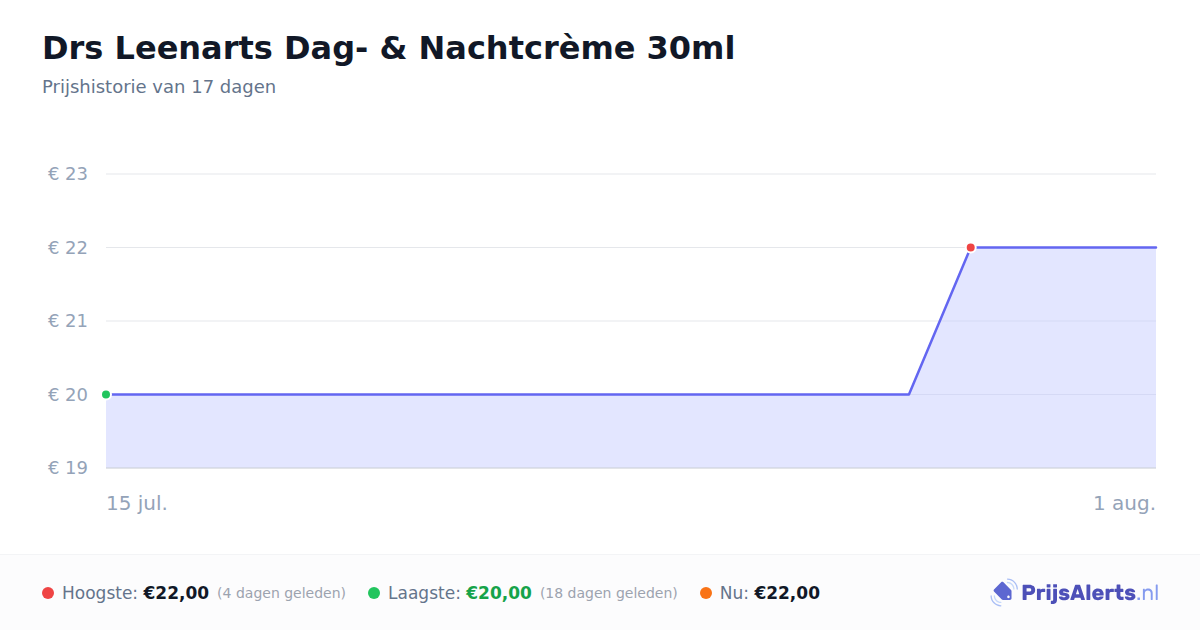Click the orange dot beside Nu
The height and width of the screenshot is (630, 1200).
pos(706,593)
